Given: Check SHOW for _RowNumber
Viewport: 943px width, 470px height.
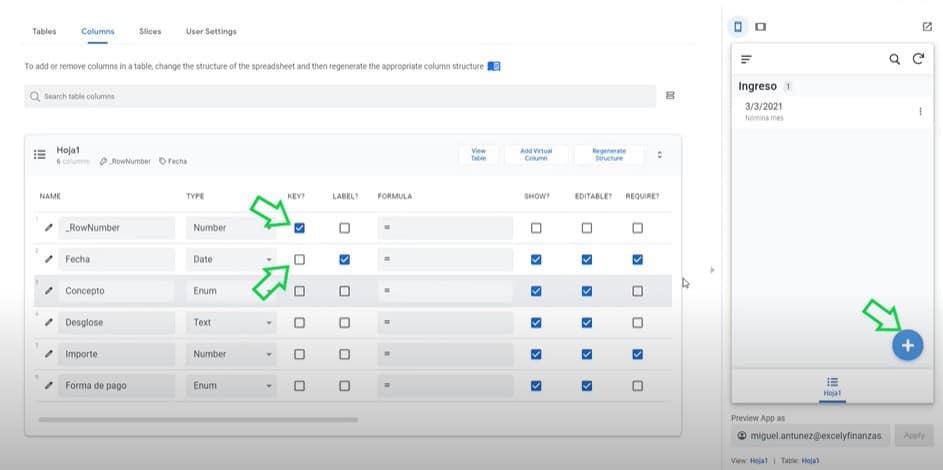Looking at the screenshot, I should (x=536, y=228).
